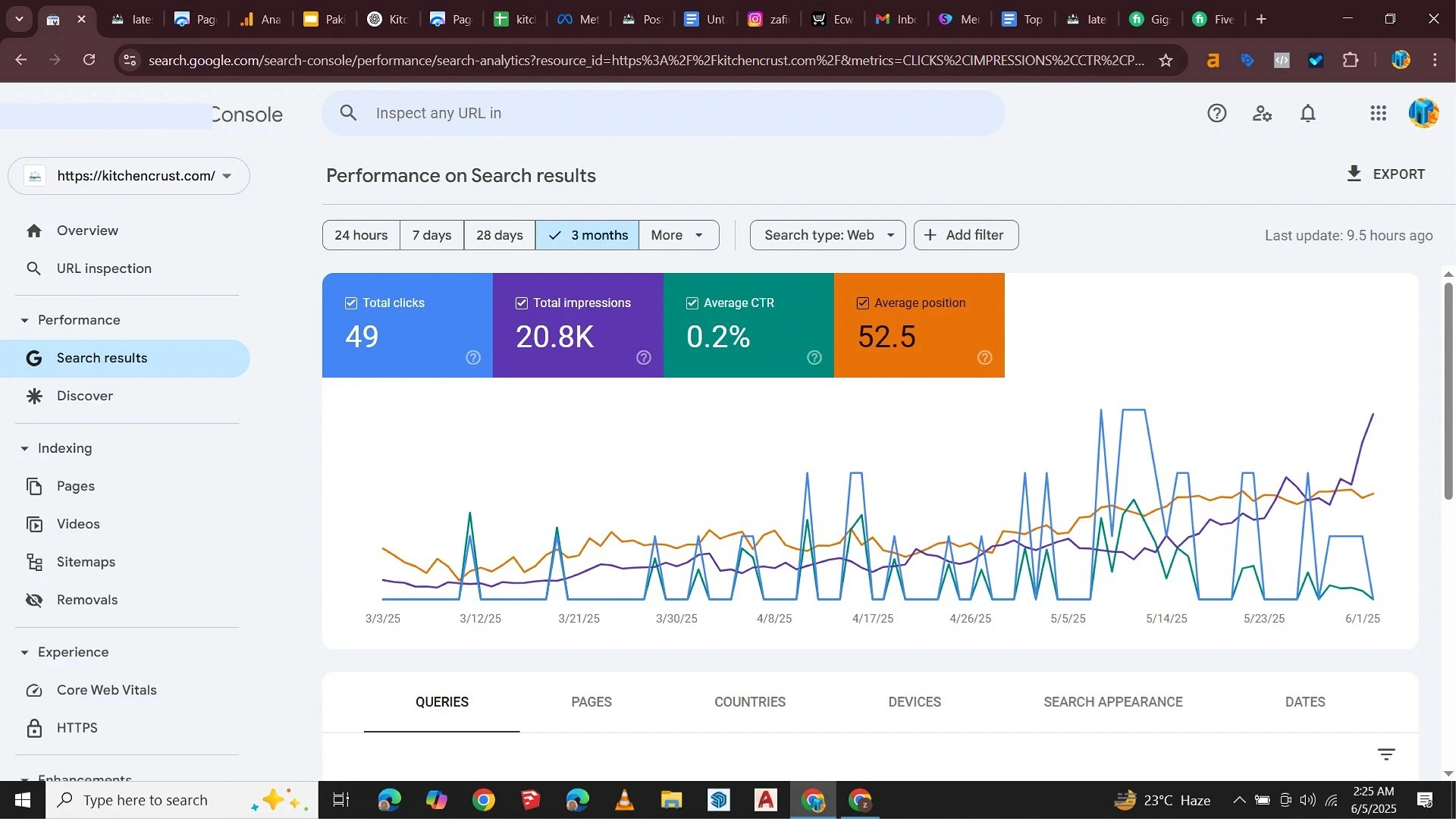This screenshot has width=1456, height=819.
Task: Open the notifications bell
Action: pyautogui.click(x=1307, y=114)
